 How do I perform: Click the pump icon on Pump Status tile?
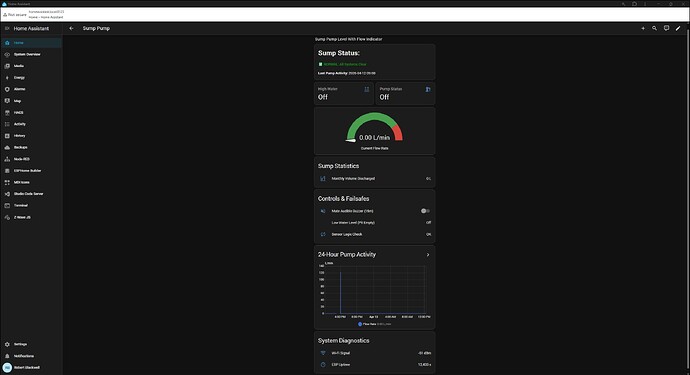[428, 89]
